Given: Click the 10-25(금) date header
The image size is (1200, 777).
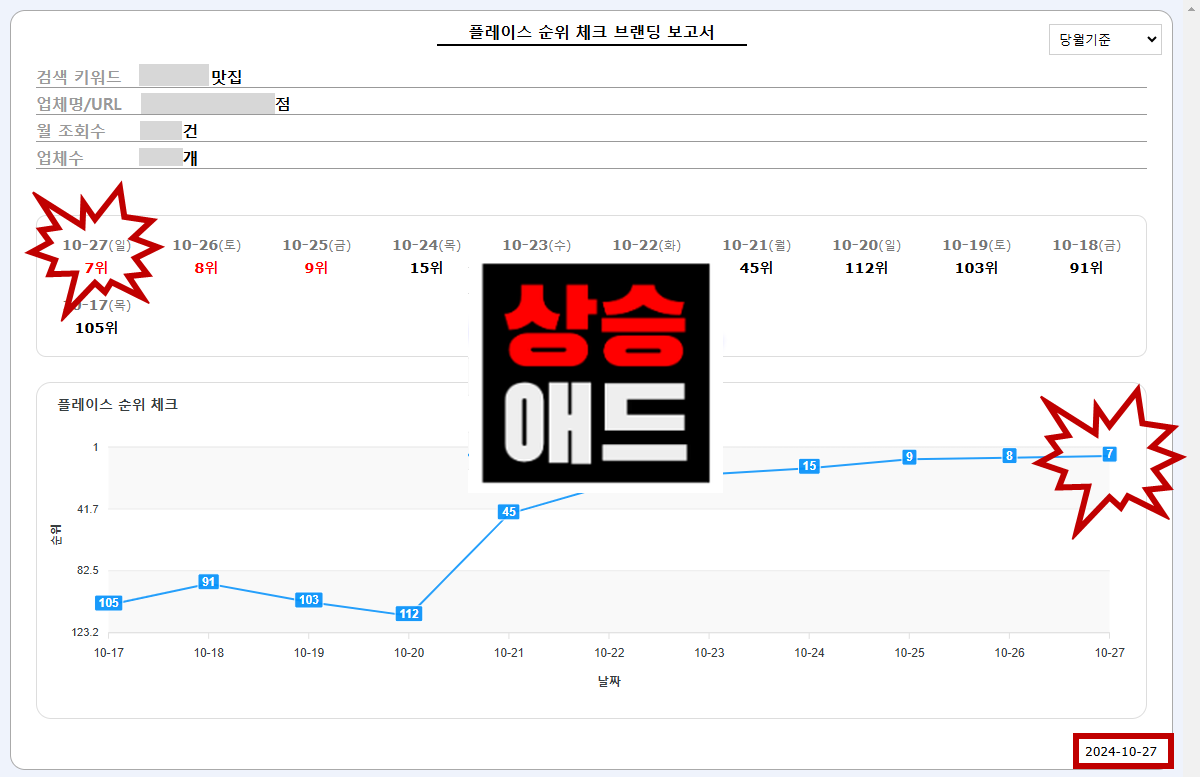Looking at the screenshot, I should 317,245.
